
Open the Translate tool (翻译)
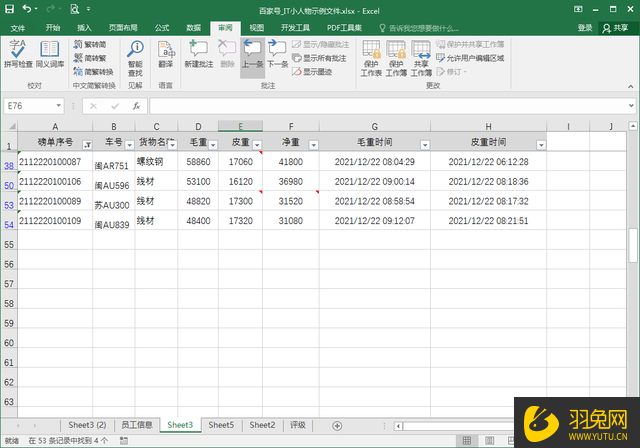[166, 54]
